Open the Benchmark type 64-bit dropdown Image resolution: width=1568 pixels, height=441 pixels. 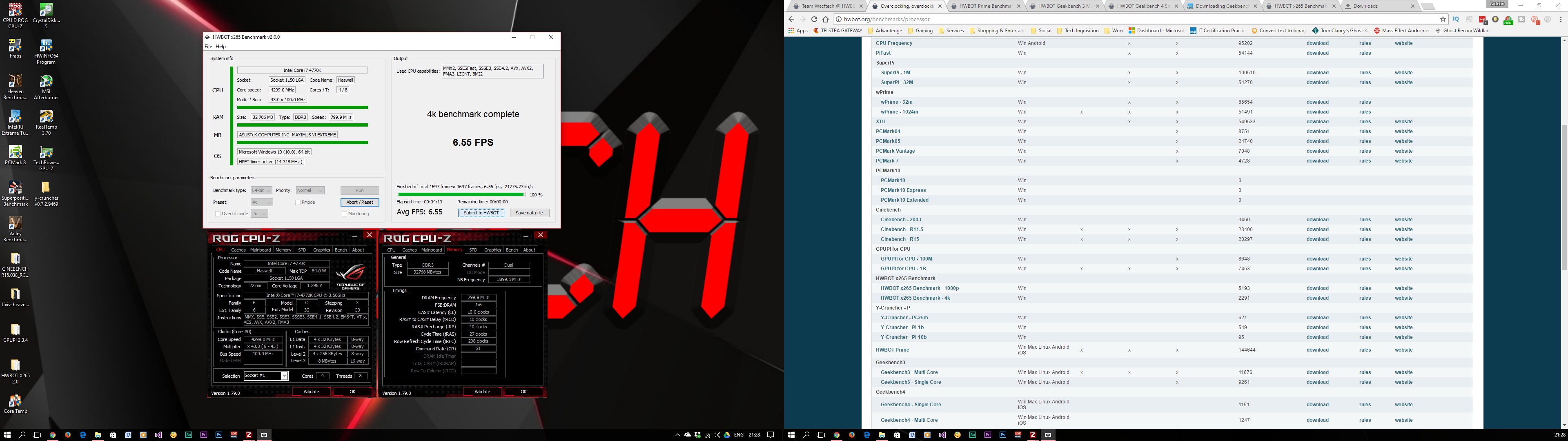pyautogui.click(x=261, y=191)
